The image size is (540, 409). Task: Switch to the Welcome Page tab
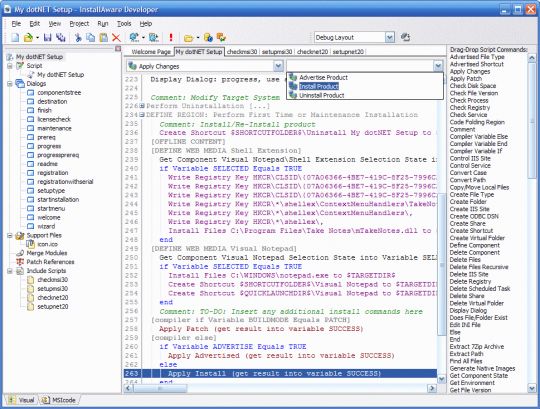click(151, 52)
